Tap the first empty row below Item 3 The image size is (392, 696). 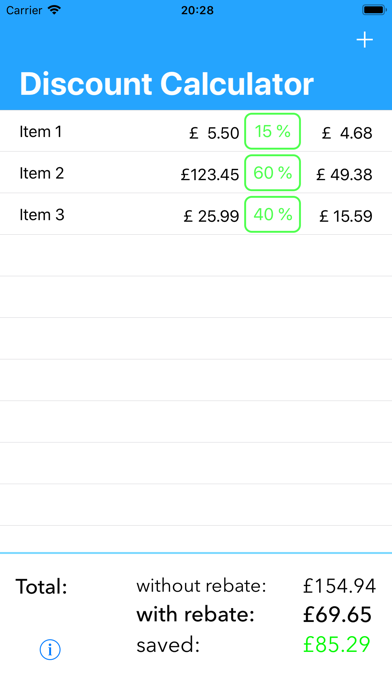point(196,256)
